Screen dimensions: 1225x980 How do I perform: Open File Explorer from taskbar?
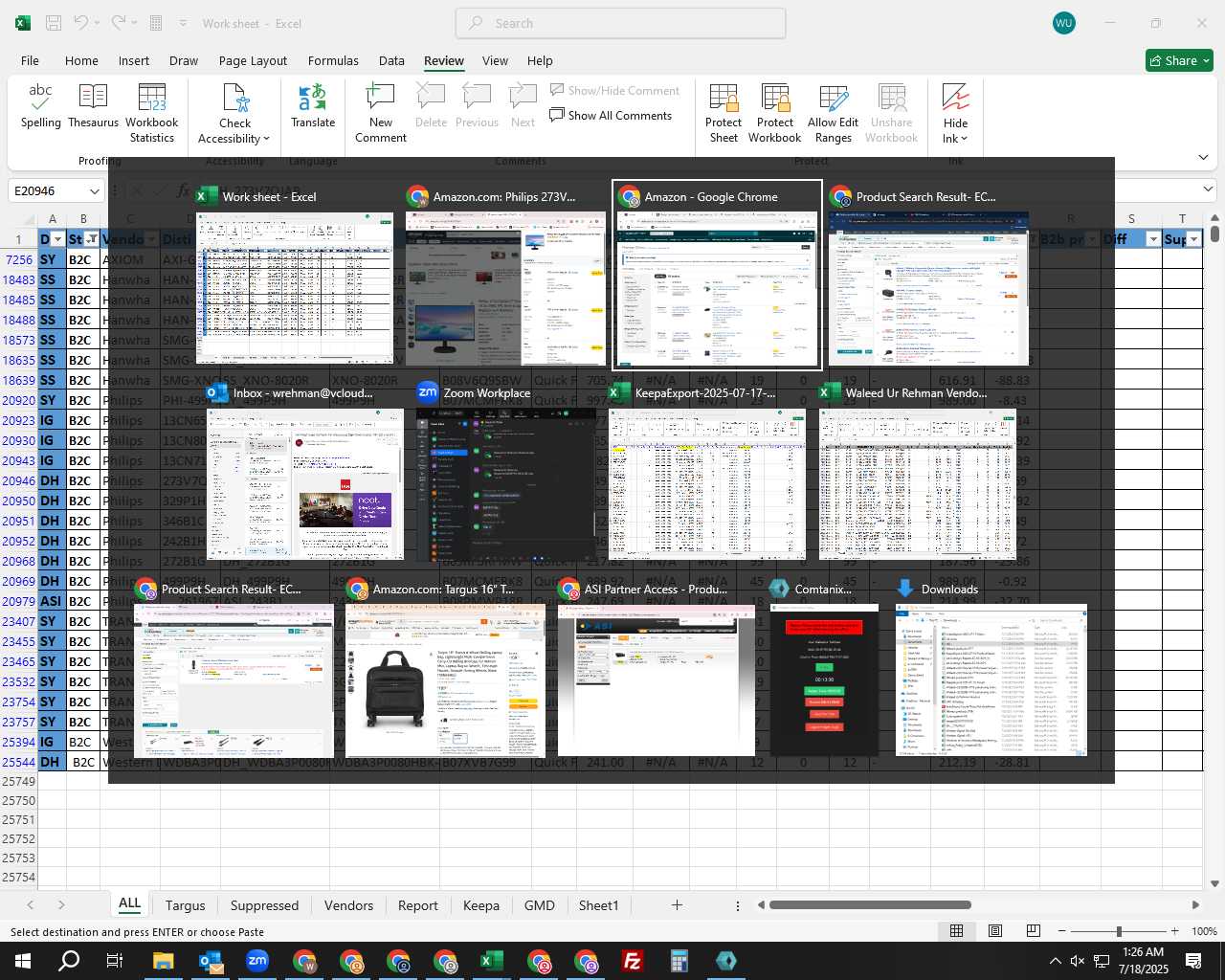pos(163,961)
